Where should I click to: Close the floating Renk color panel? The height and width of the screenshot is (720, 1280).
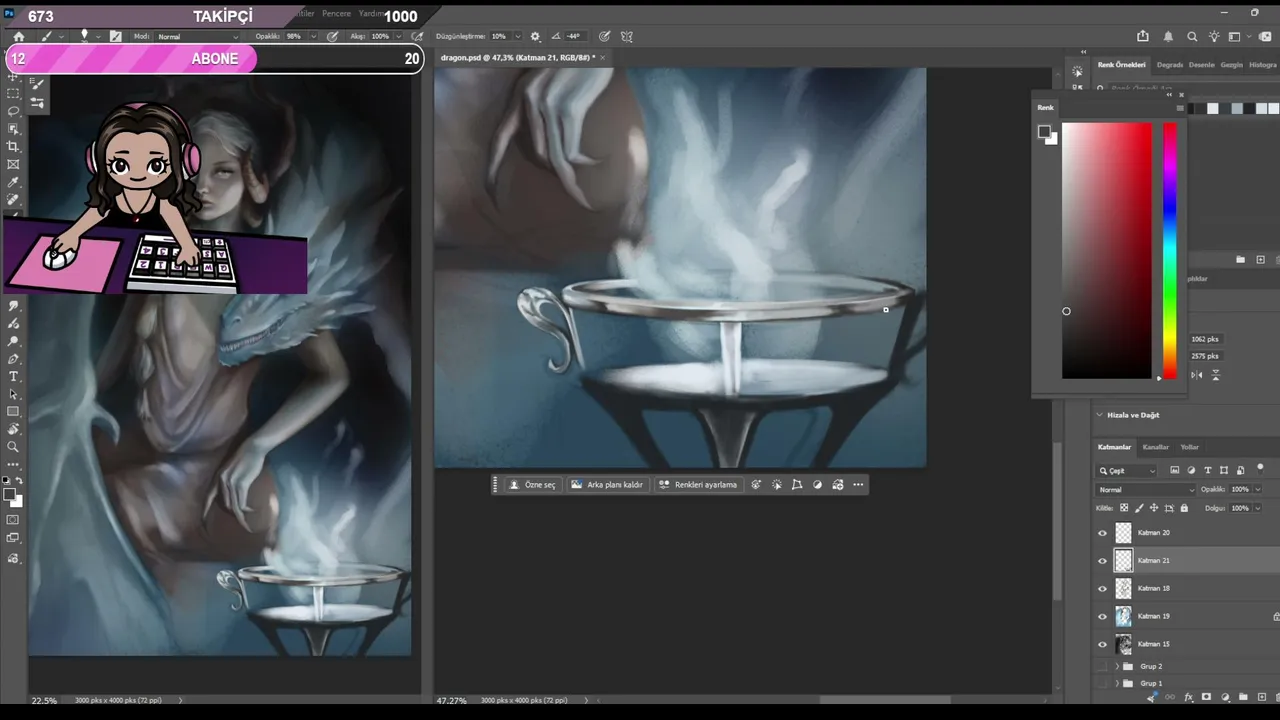[x=1181, y=95]
